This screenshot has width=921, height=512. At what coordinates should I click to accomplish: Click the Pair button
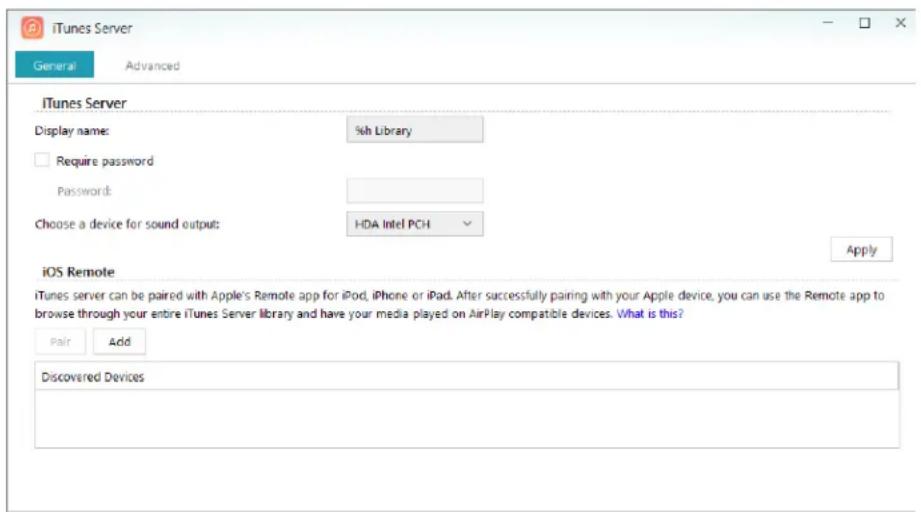[60, 342]
